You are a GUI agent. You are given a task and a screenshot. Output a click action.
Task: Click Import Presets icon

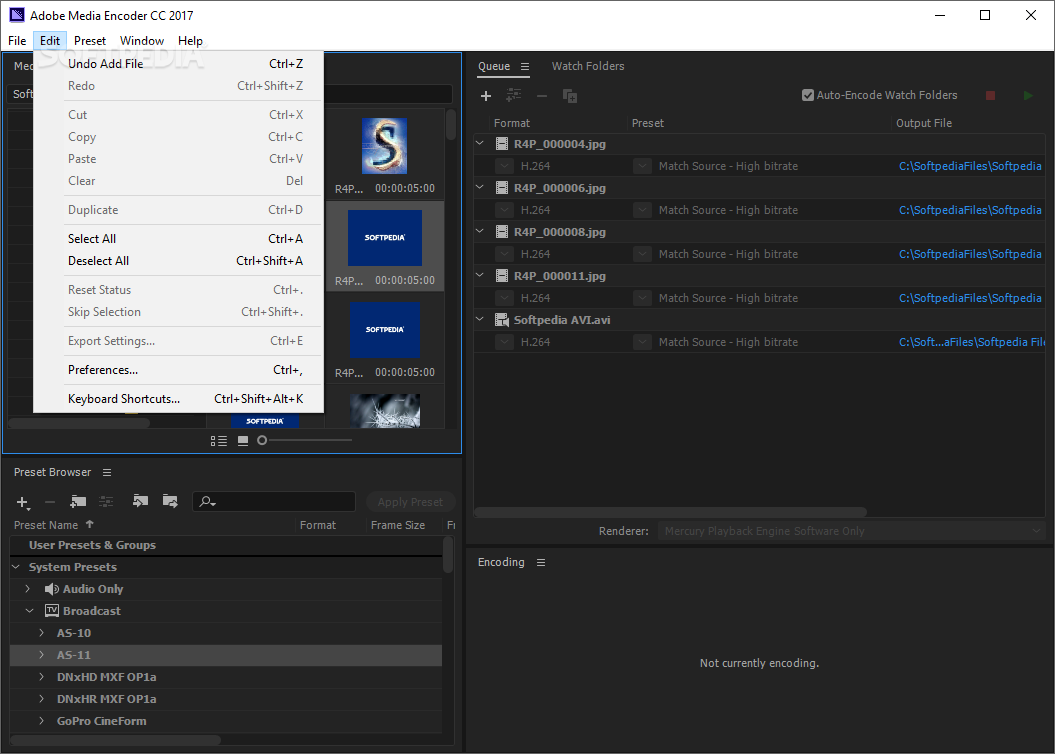coord(140,501)
